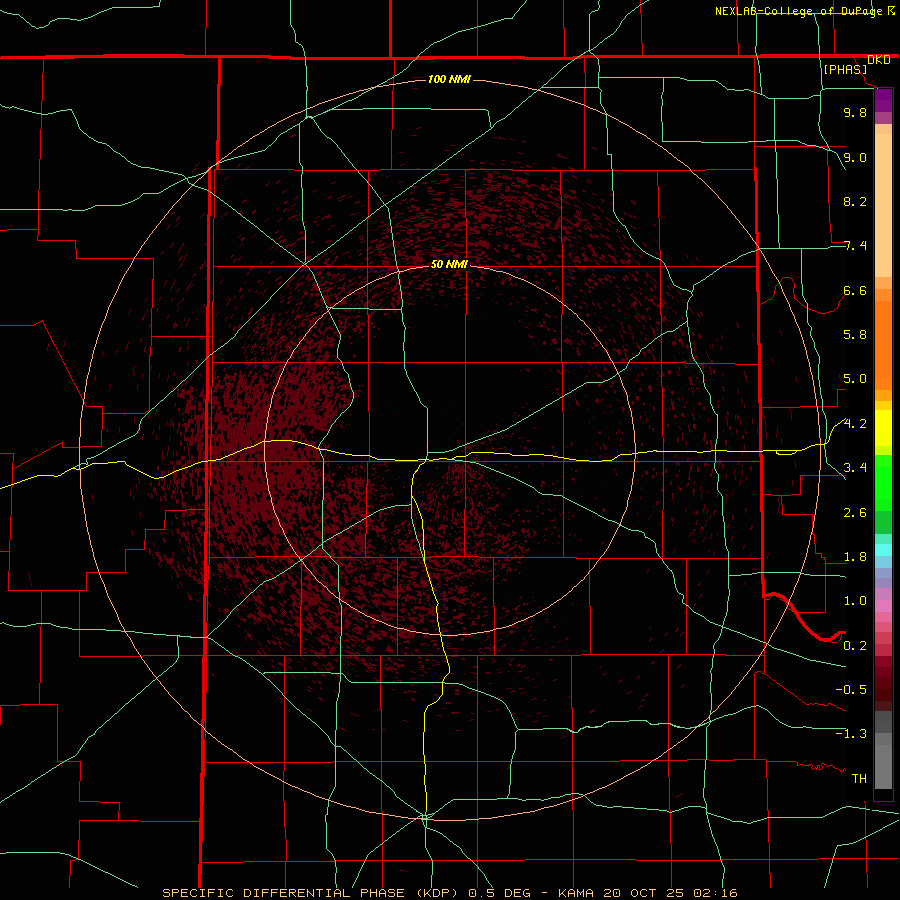Pick the cyan segment of the color bar
This screenshot has width=900, height=900.
tap(883, 550)
